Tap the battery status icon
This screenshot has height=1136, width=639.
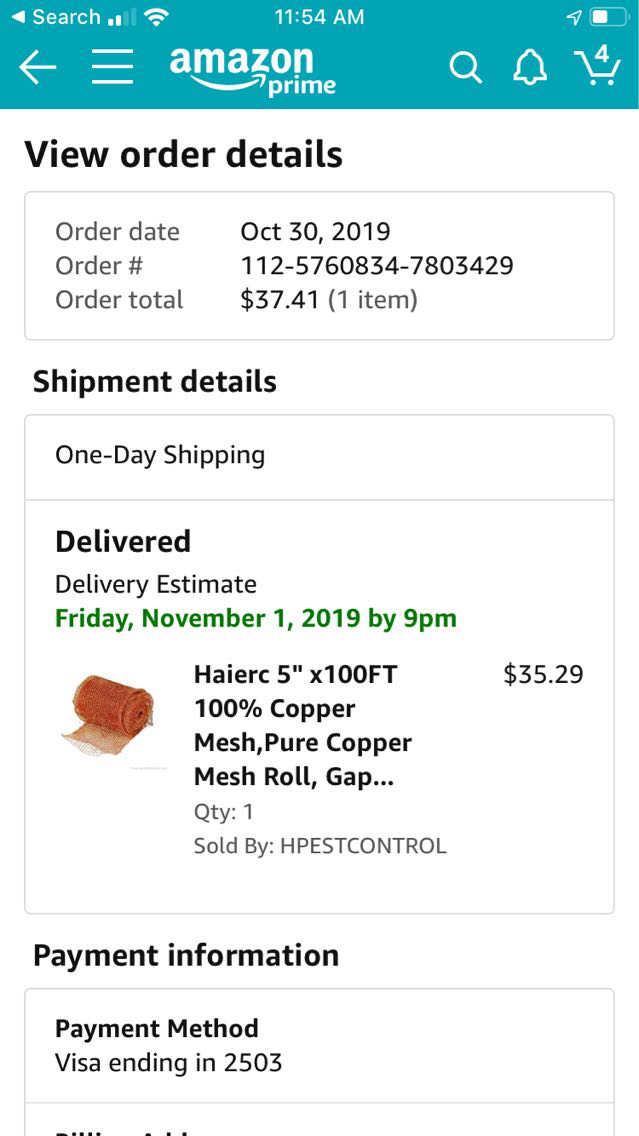click(x=607, y=17)
